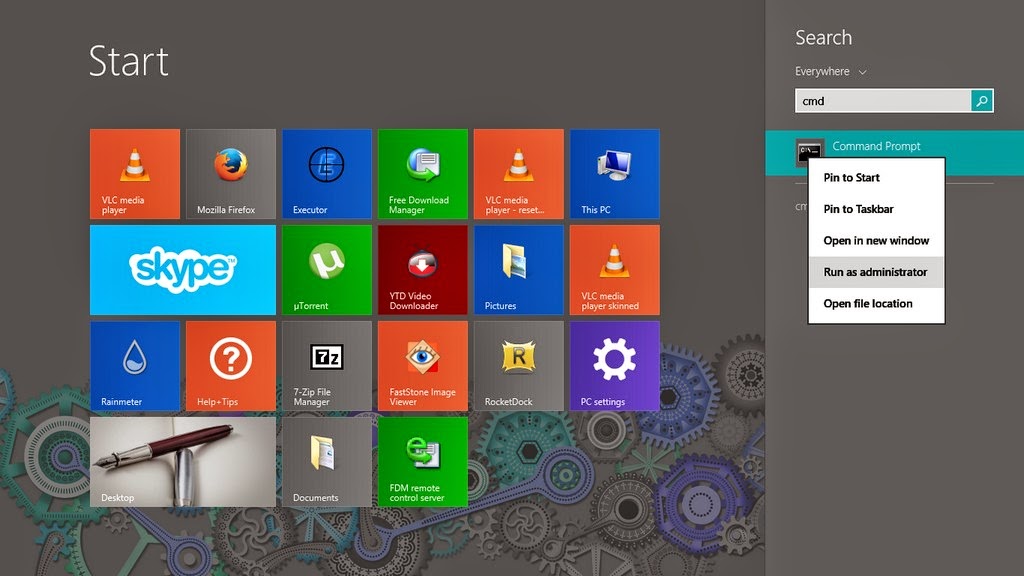Open the PC settings tile

615,366
